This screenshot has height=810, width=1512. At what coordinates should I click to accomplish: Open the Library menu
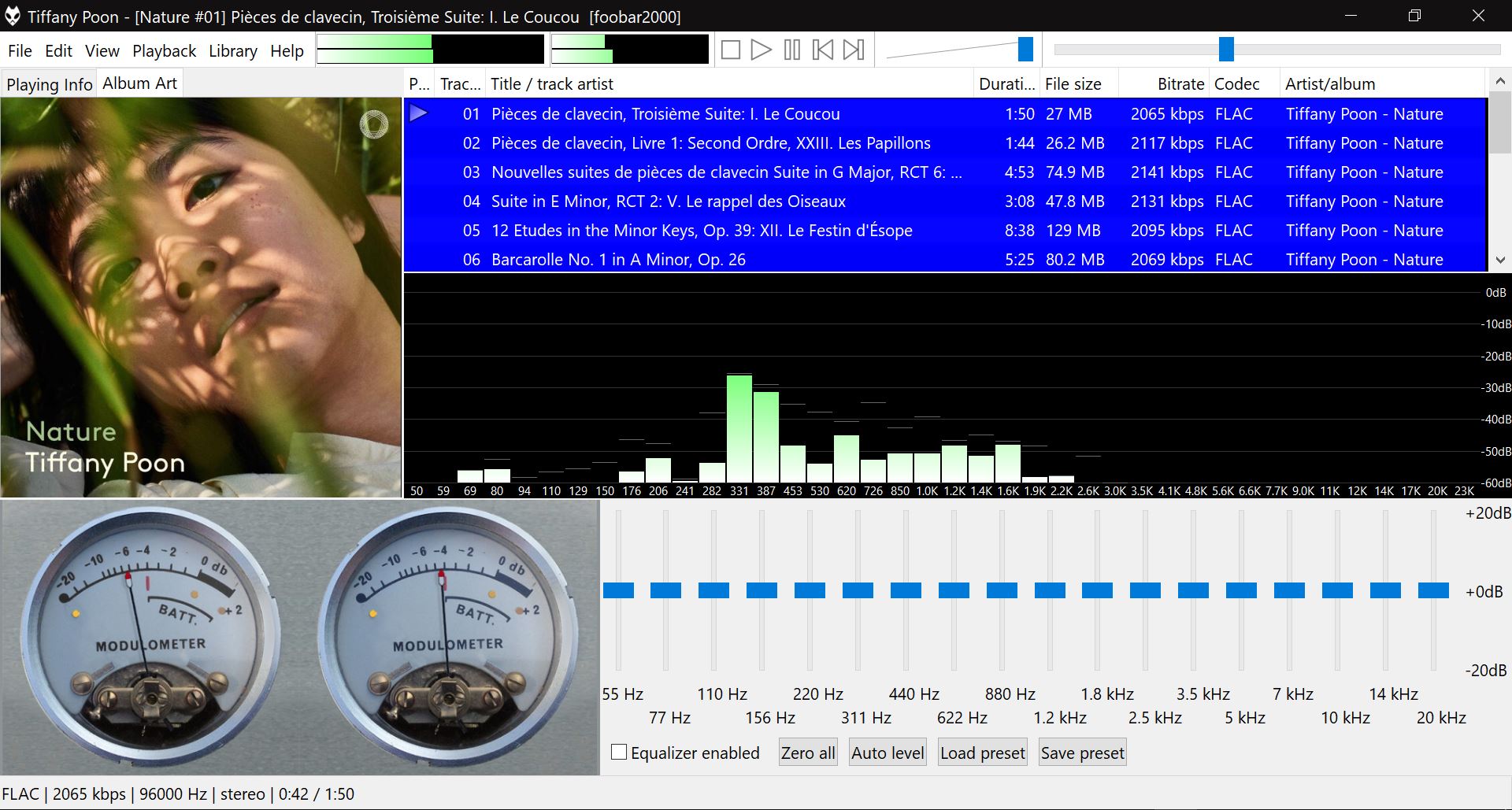tap(232, 51)
